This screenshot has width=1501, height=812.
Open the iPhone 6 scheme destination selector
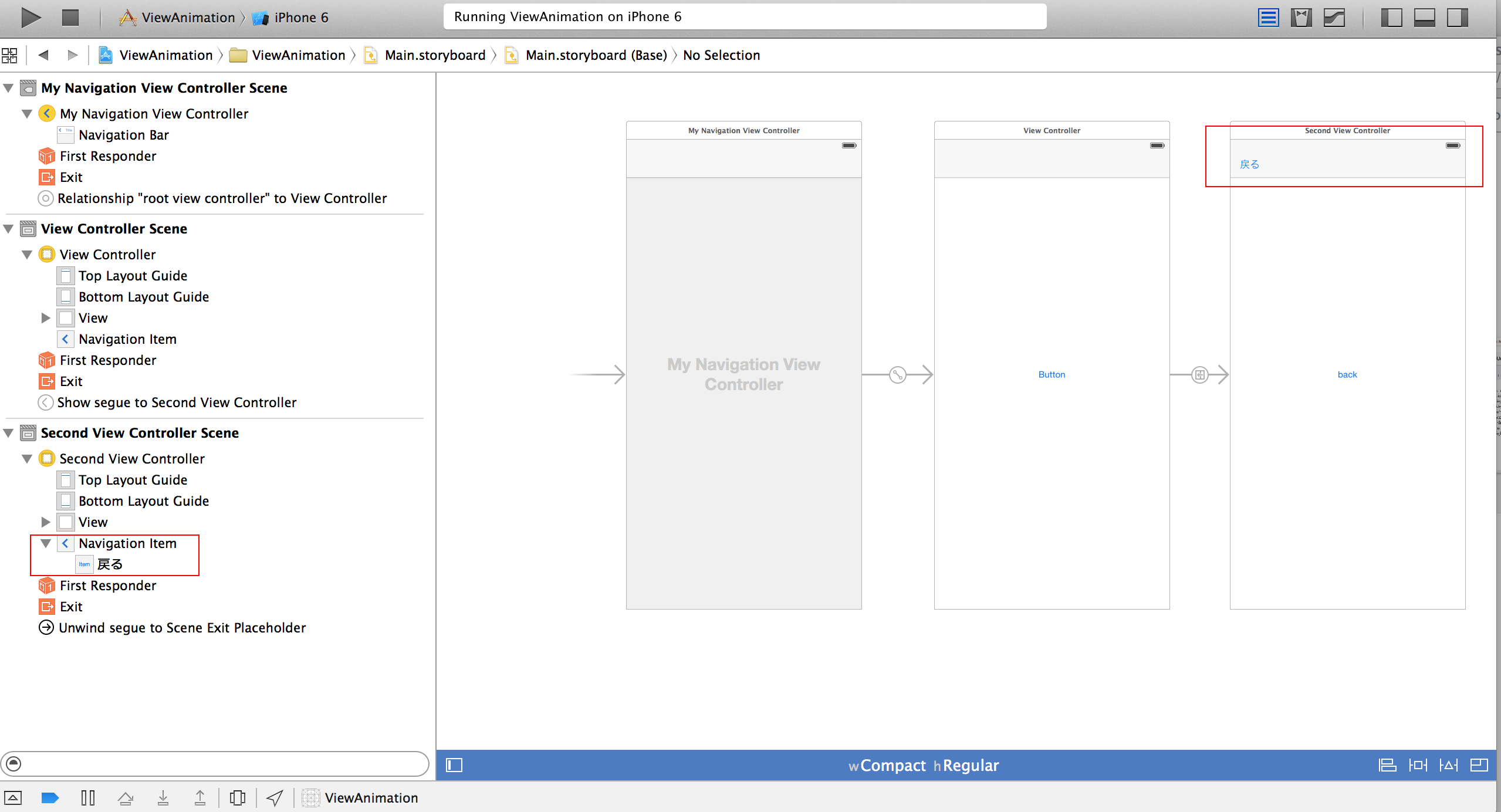click(300, 17)
